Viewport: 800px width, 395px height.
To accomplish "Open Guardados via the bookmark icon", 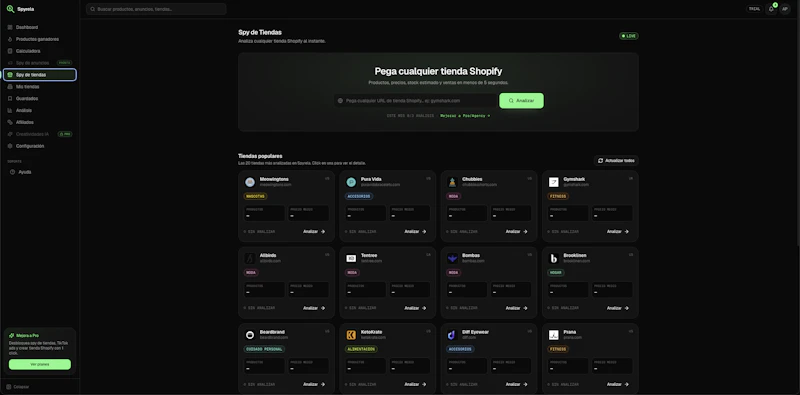I will [10, 98].
